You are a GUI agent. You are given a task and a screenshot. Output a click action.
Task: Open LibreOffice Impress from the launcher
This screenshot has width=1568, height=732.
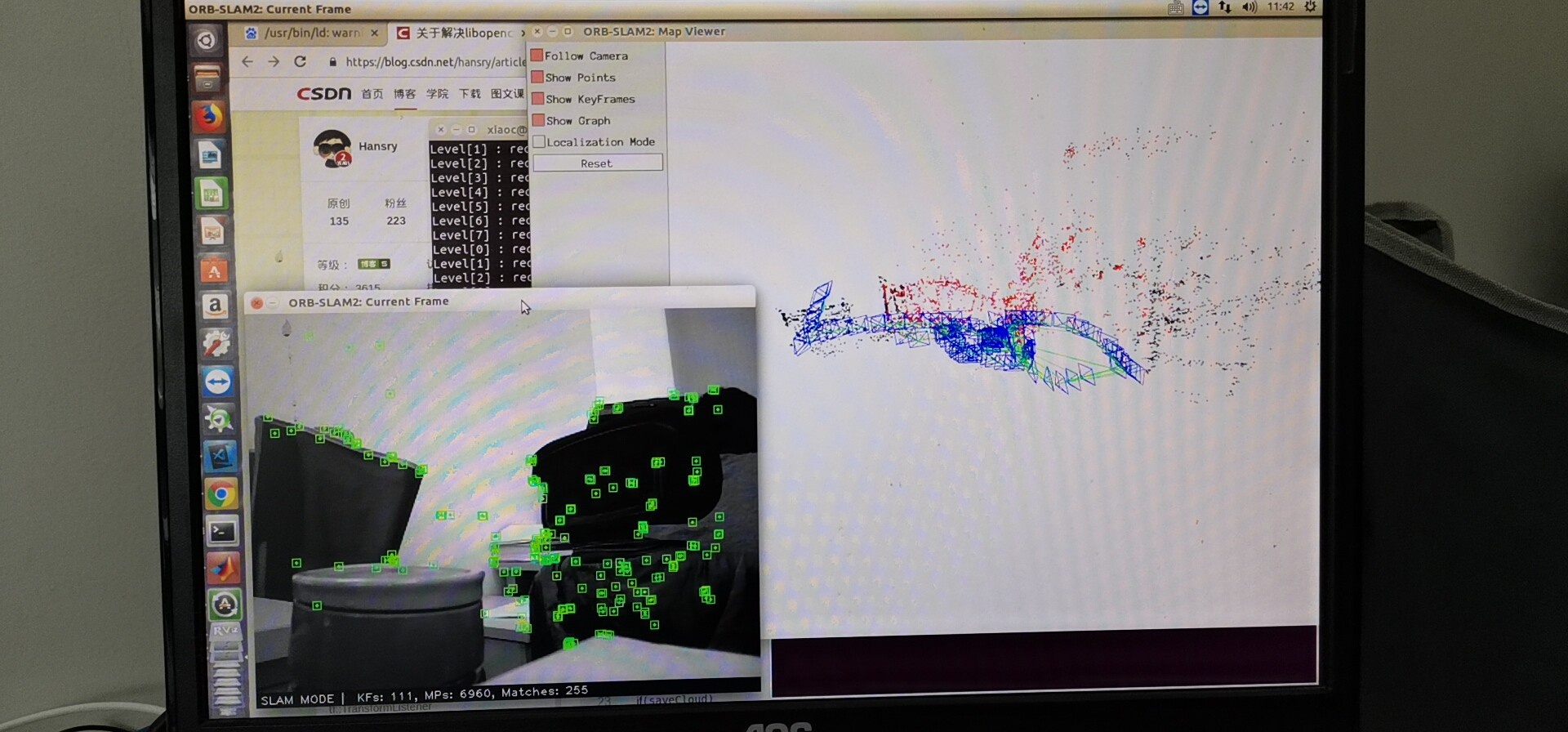[x=212, y=232]
